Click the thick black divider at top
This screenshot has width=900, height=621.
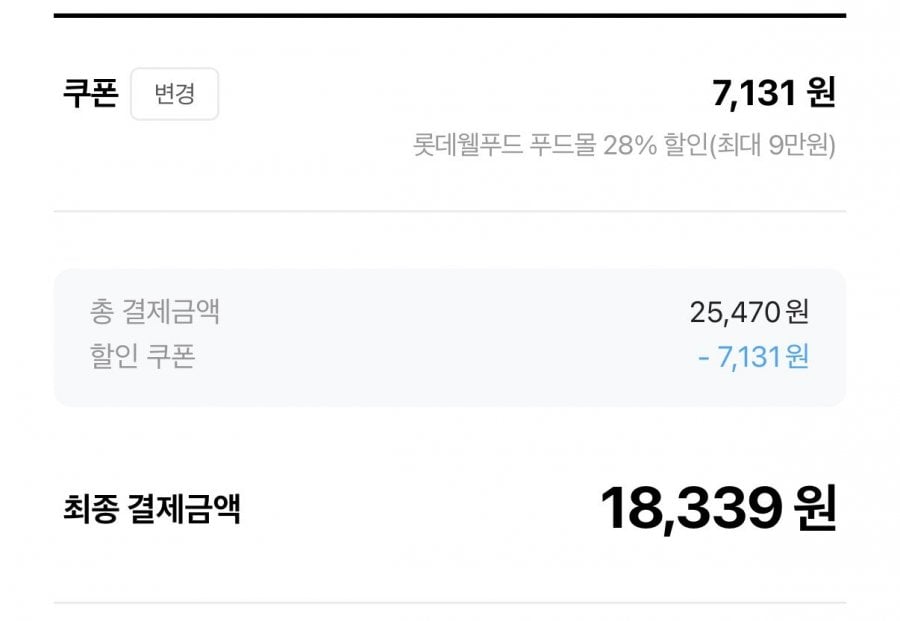450,16
